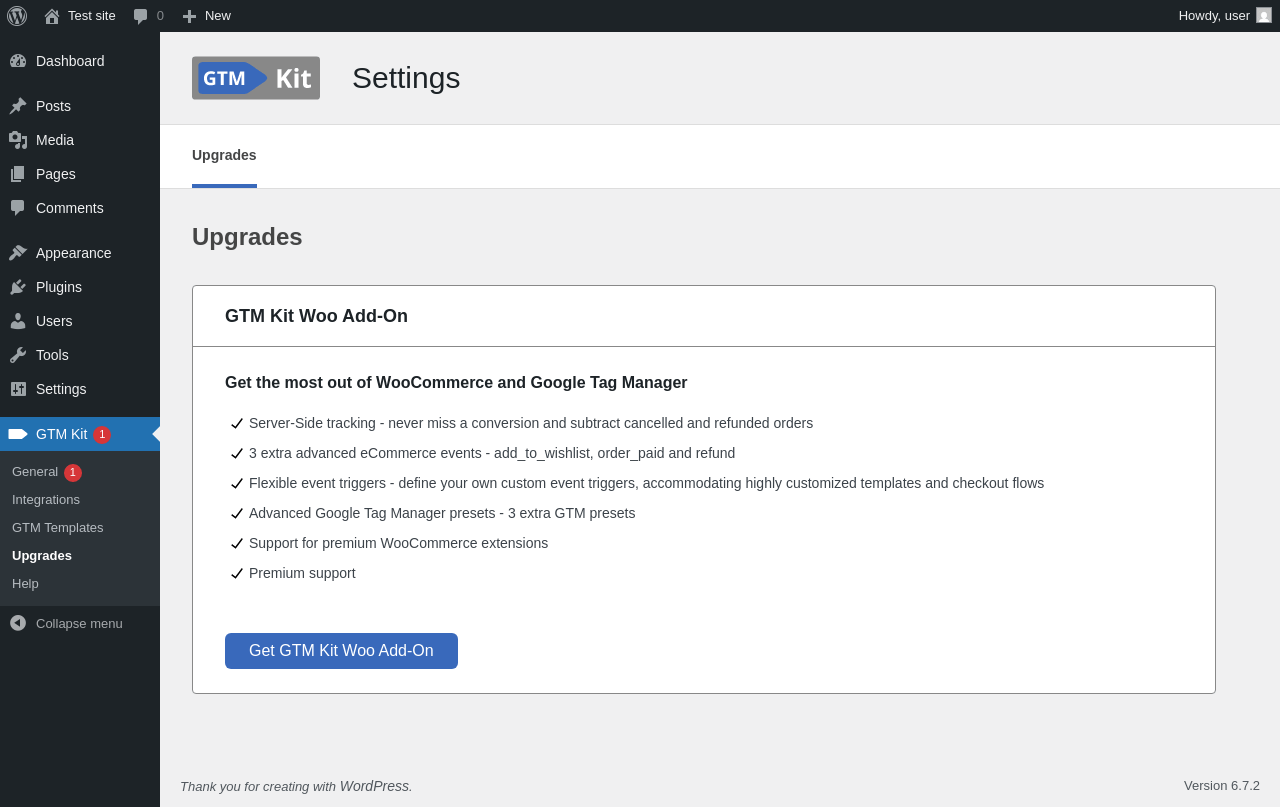
Task: Select the GTM Kit menu item
Action: tap(80, 434)
